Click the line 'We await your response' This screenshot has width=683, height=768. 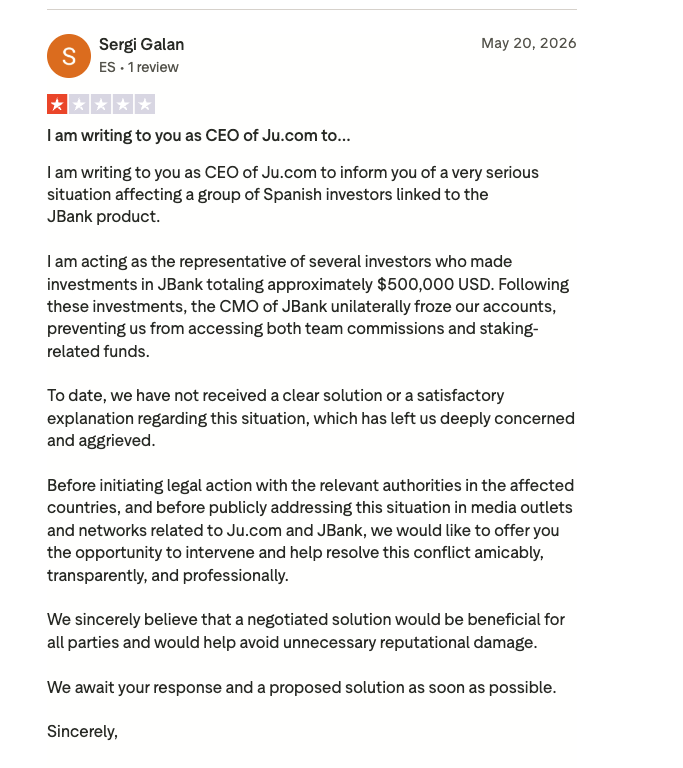[x=302, y=687]
